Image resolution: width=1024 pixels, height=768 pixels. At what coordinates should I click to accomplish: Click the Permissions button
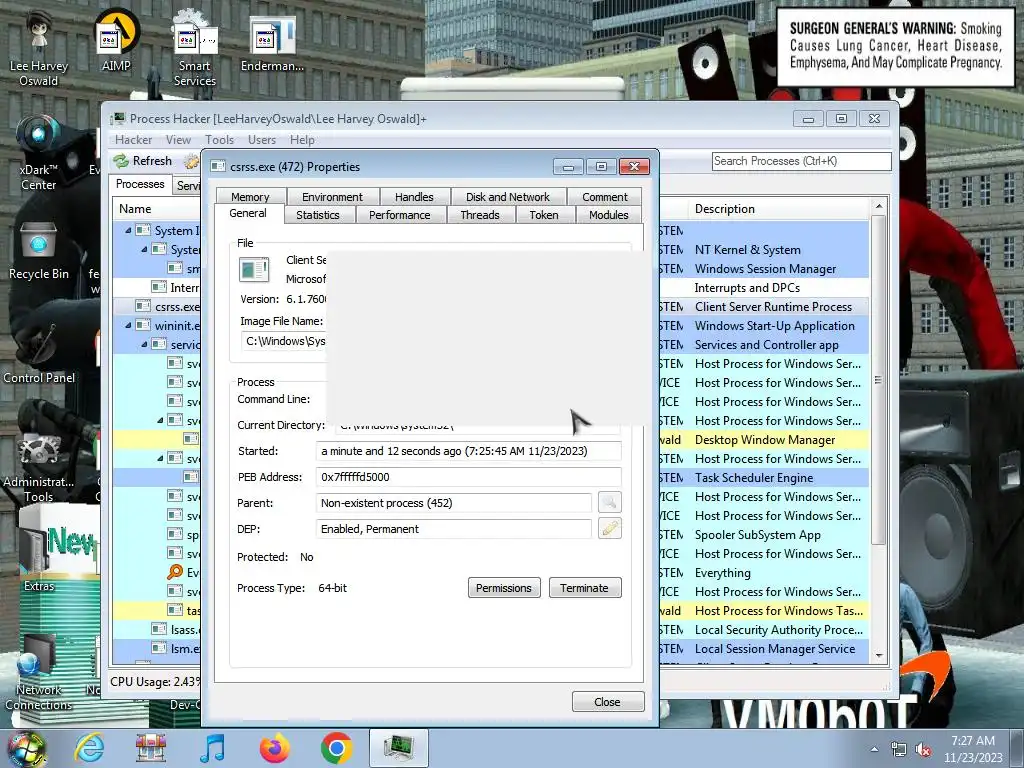pyautogui.click(x=504, y=588)
